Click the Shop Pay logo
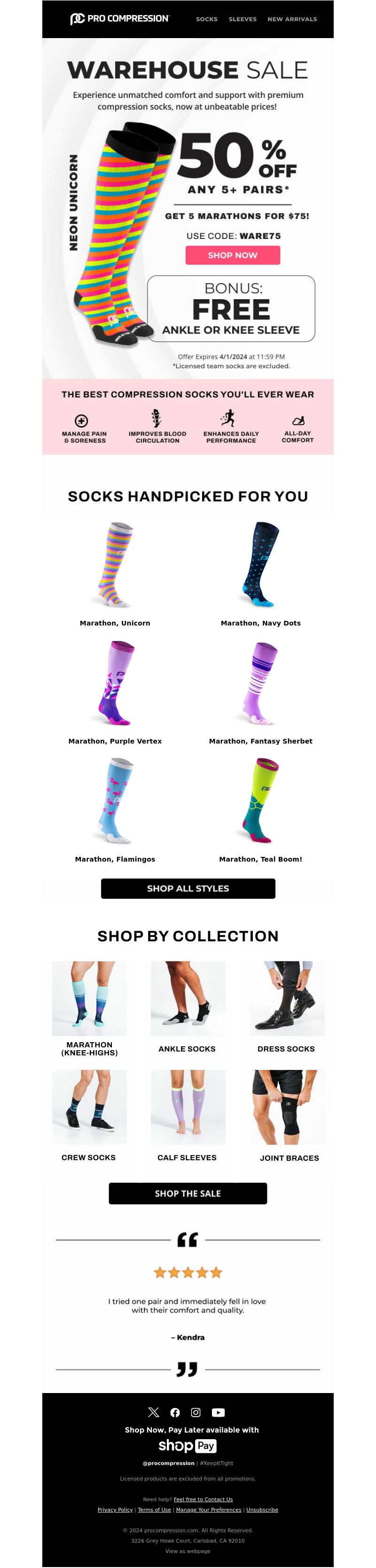Screen dimensions: 376x1568 (188, 1446)
